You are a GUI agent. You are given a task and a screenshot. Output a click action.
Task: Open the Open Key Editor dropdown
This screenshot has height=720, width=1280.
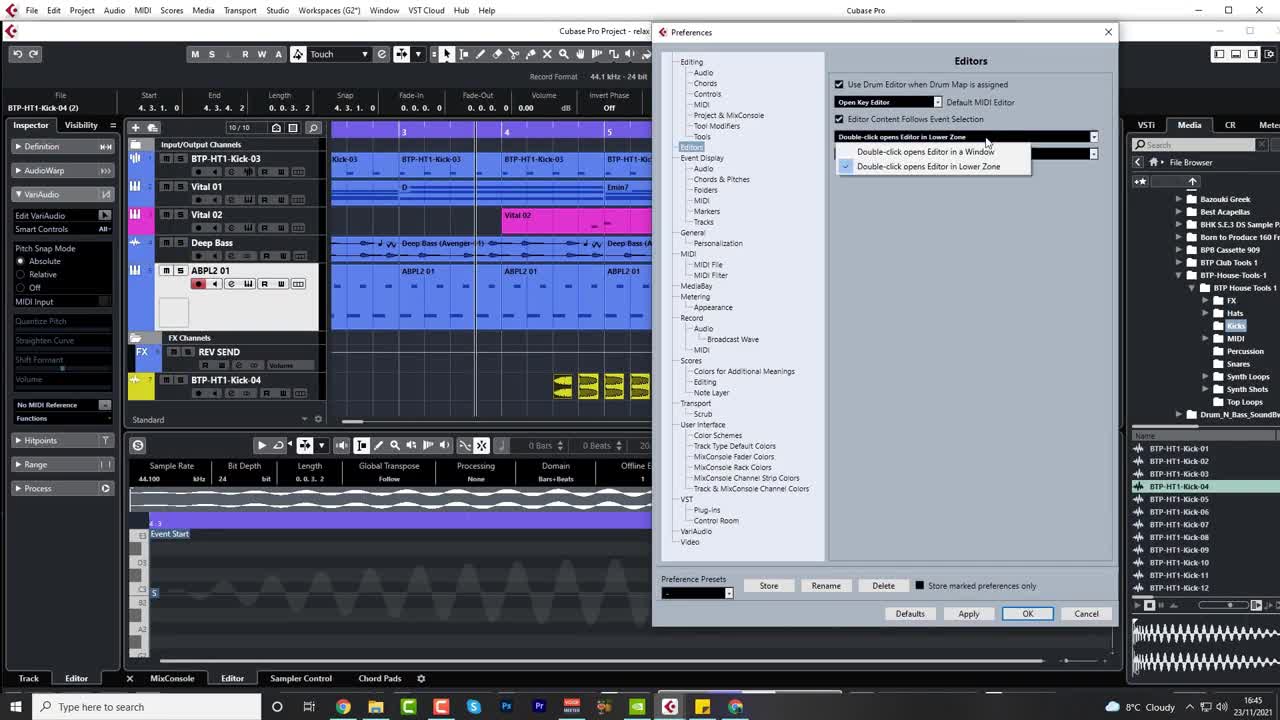(x=888, y=102)
